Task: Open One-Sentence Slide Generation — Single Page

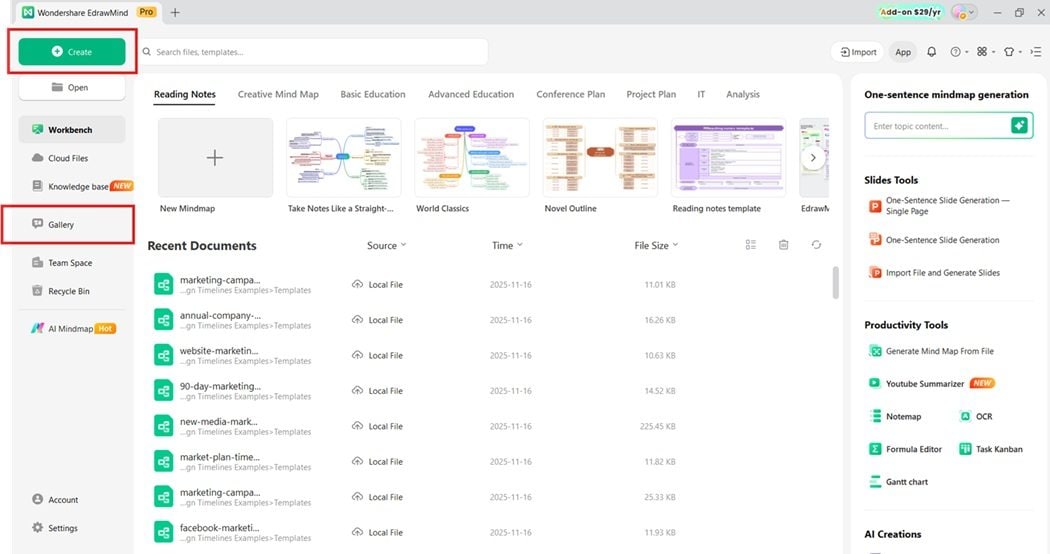Action: [940, 206]
